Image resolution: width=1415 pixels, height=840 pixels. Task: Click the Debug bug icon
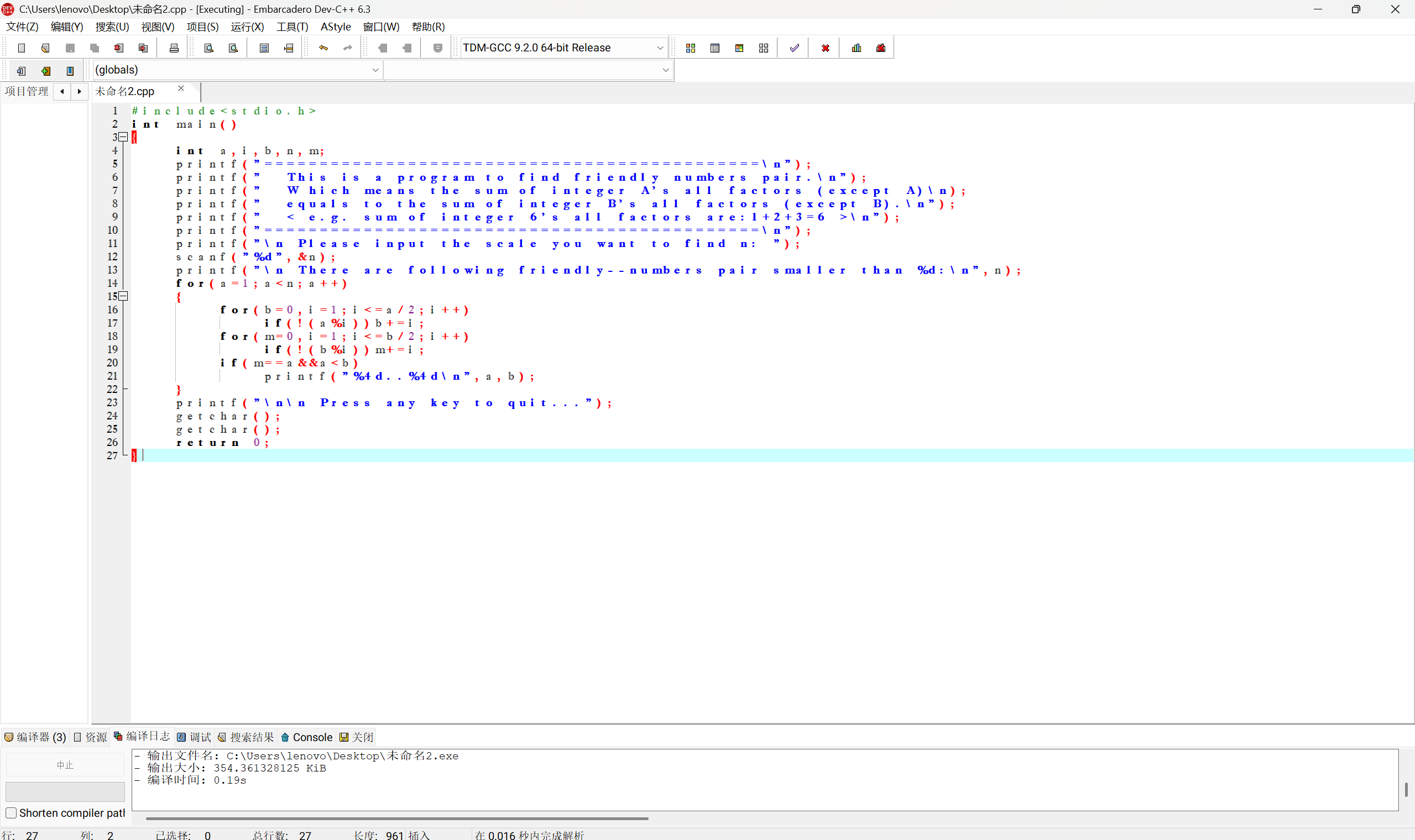coord(880,48)
